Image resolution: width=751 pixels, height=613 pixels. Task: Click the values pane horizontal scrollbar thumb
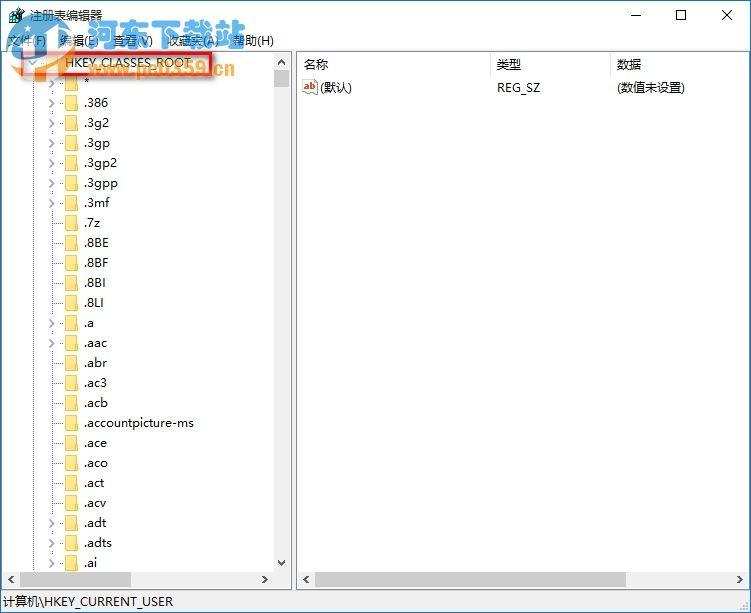[x=470, y=579]
